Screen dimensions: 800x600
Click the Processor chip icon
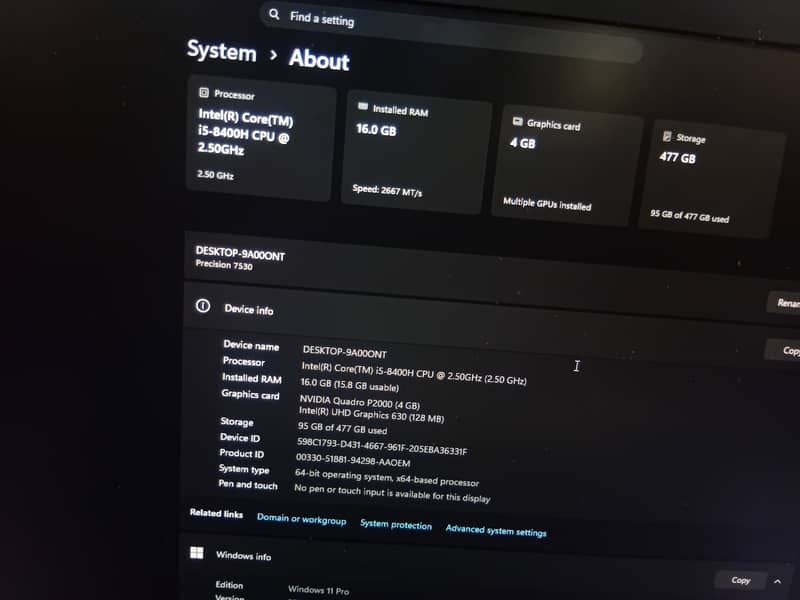point(204,92)
